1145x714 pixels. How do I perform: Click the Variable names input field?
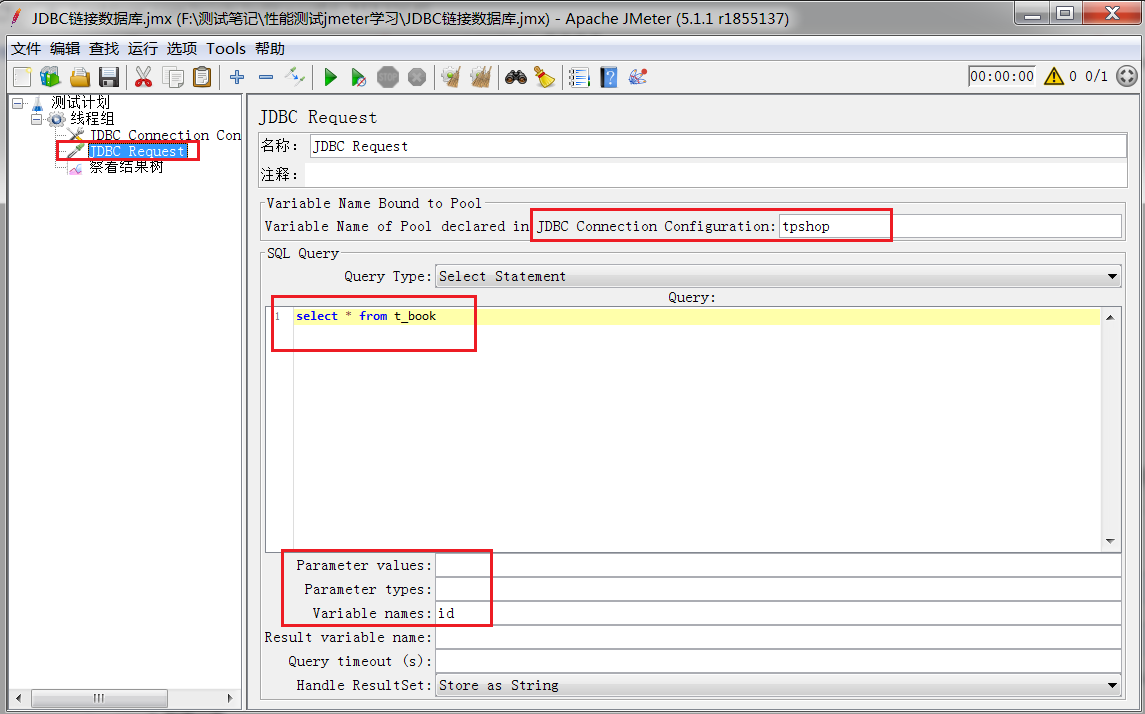778,613
